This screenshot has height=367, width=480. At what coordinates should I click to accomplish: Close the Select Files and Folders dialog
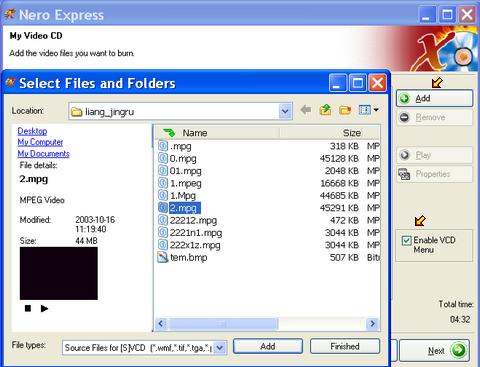click(377, 83)
